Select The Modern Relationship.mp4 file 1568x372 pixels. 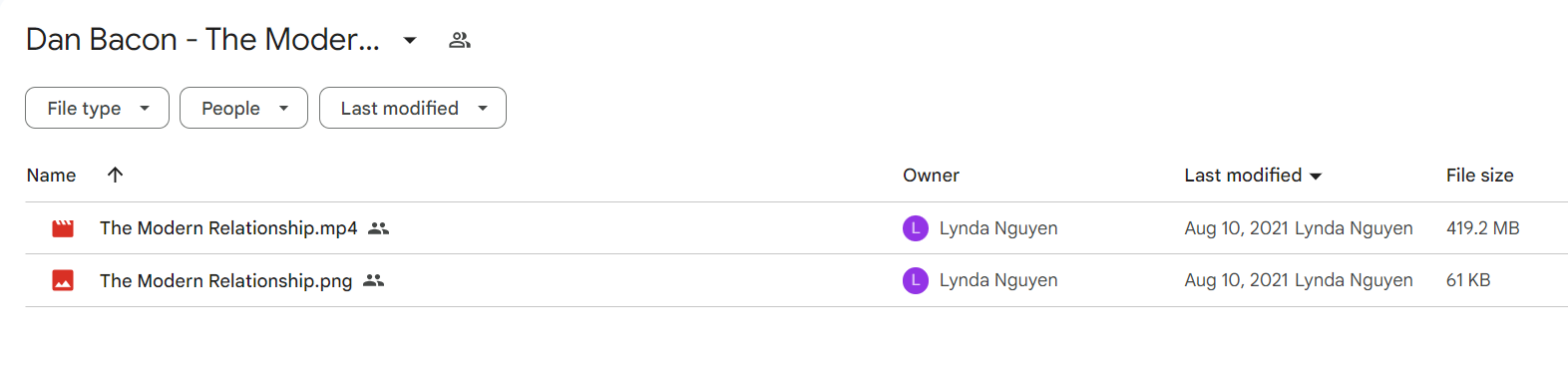(x=796, y=228)
